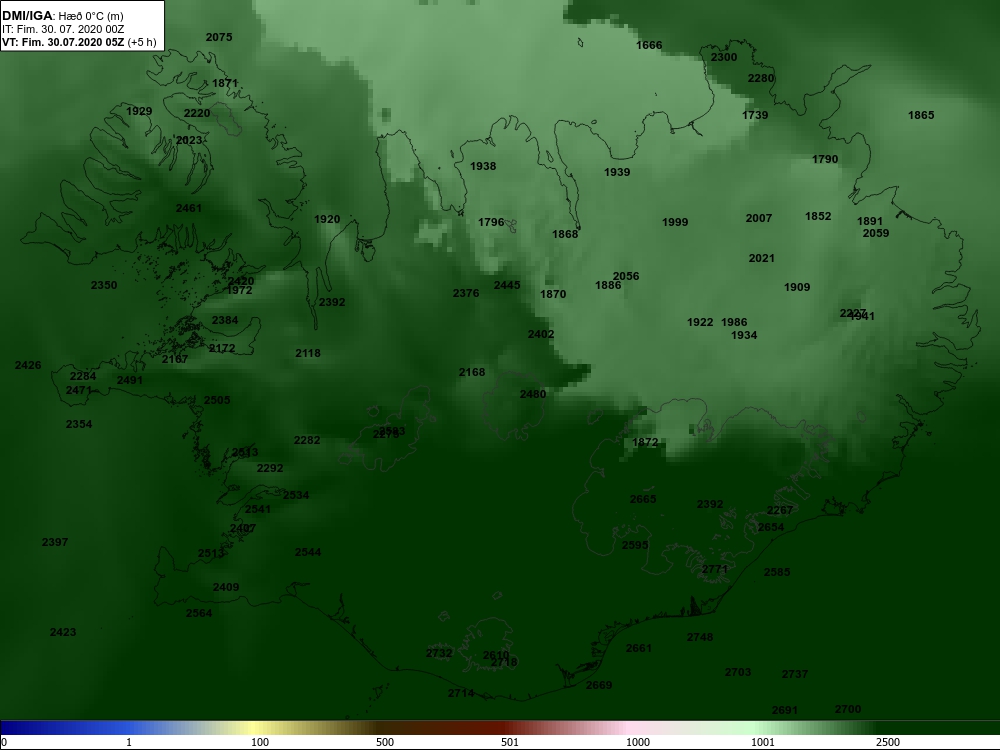The image size is (1000, 750).
Task: Click the map value 2397
Action: [55, 542]
